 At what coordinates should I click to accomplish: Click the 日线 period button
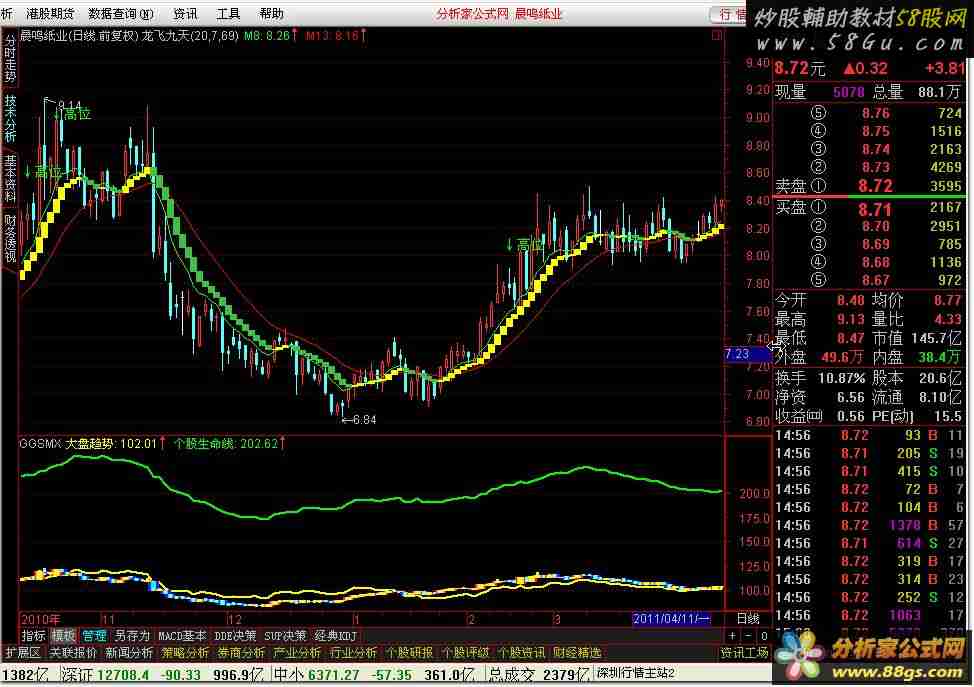click(x=748, y=619)
